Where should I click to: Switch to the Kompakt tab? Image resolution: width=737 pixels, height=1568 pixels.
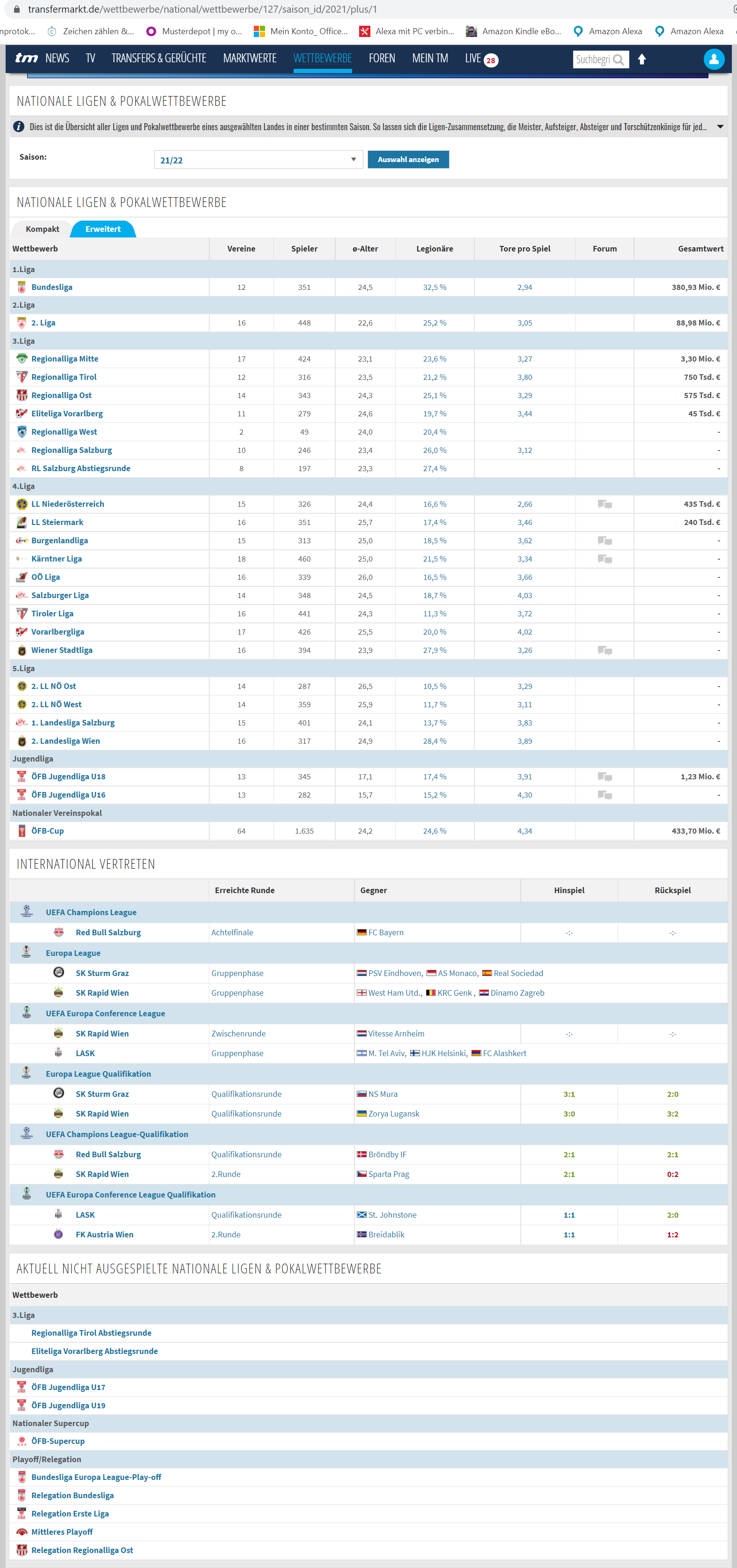point(42,229)
